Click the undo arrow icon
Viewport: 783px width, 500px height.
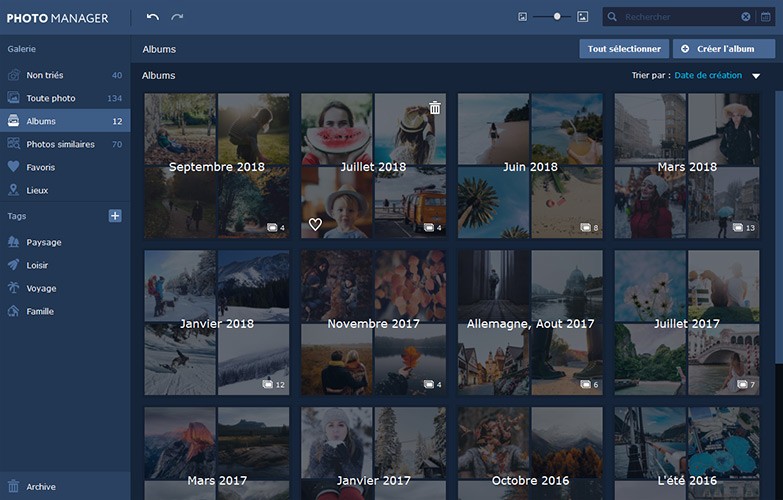[153, 17]
